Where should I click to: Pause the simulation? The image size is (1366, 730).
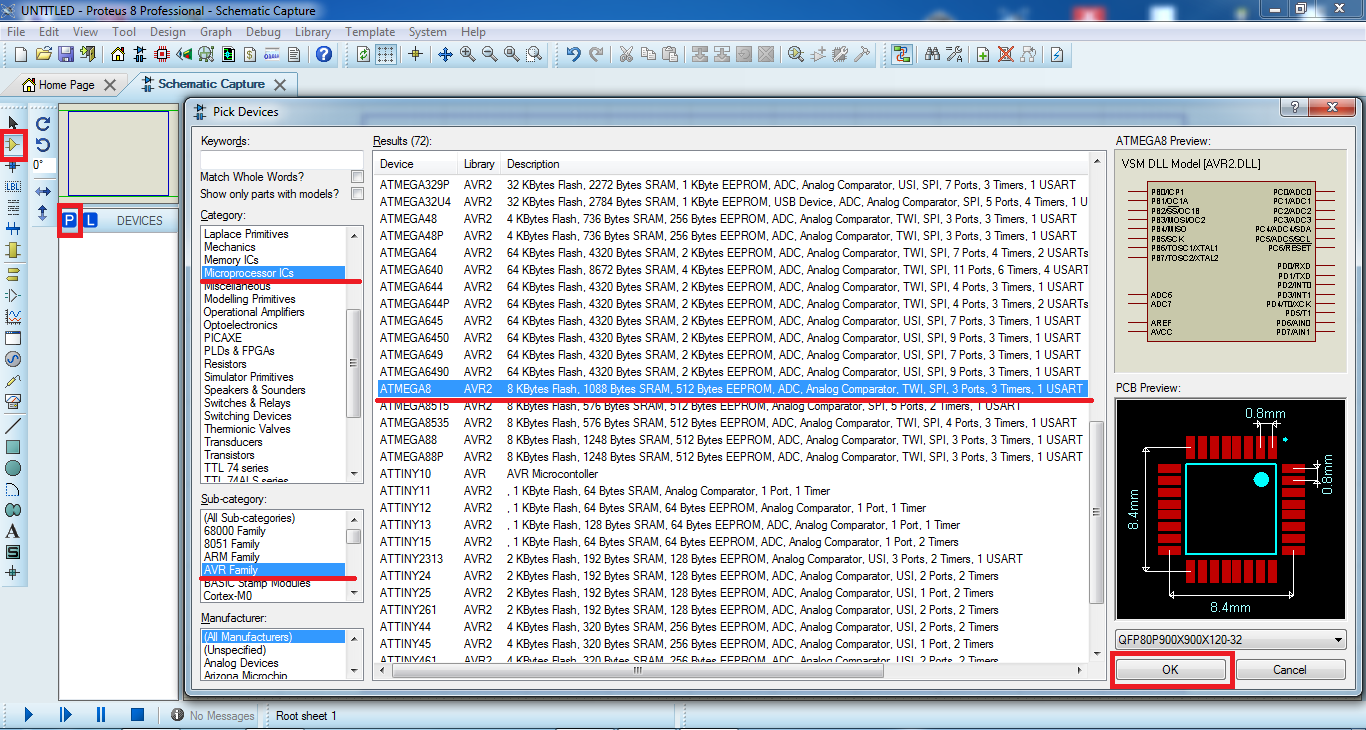pos(101,714)
